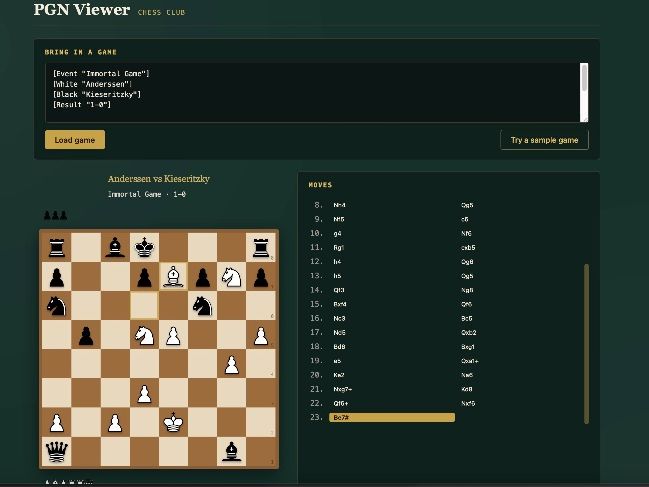This screenshot has height=487, width=649.
Task: Click the Load game button
Action: point(75,140)
